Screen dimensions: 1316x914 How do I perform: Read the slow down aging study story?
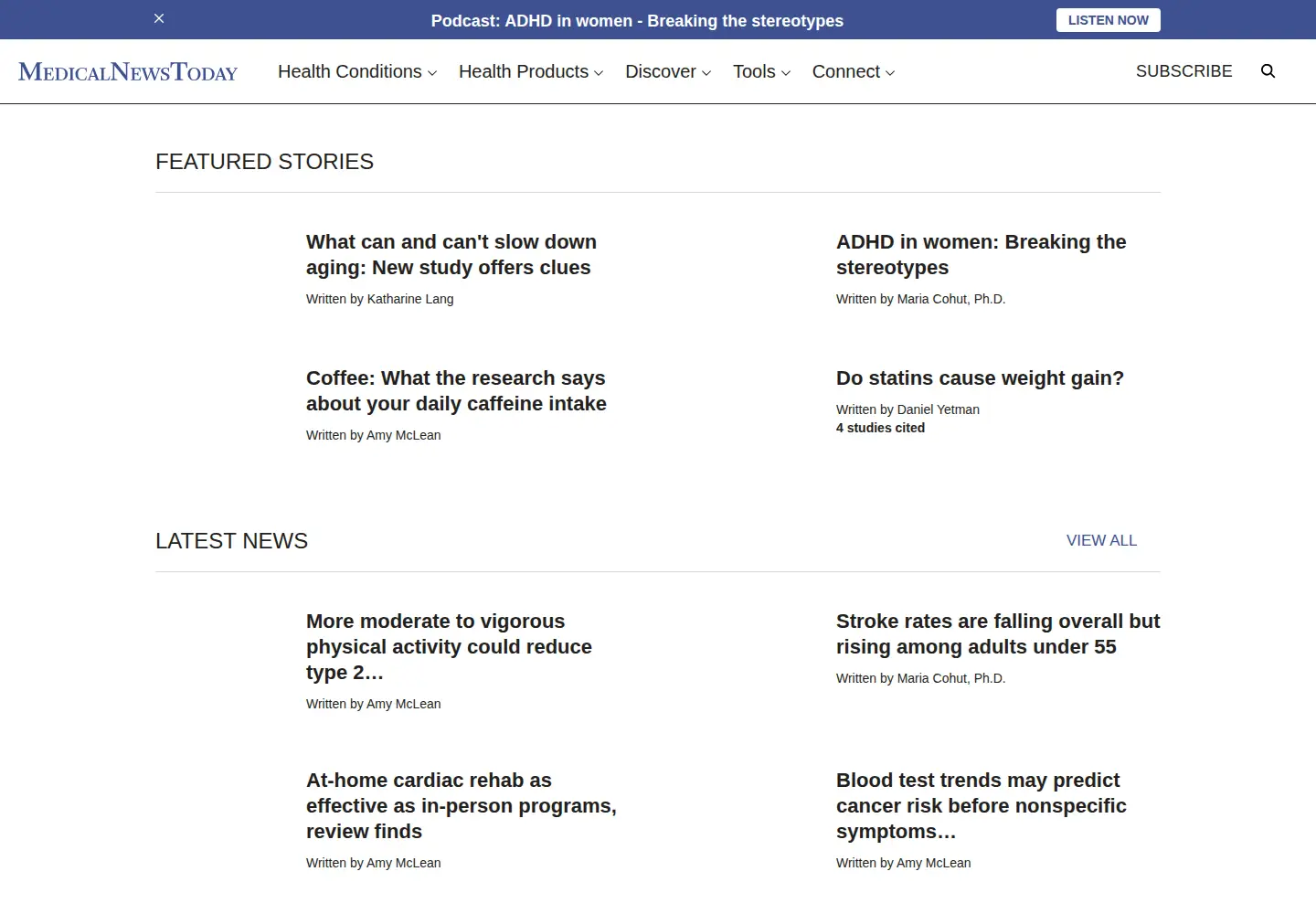coord(451,255)
